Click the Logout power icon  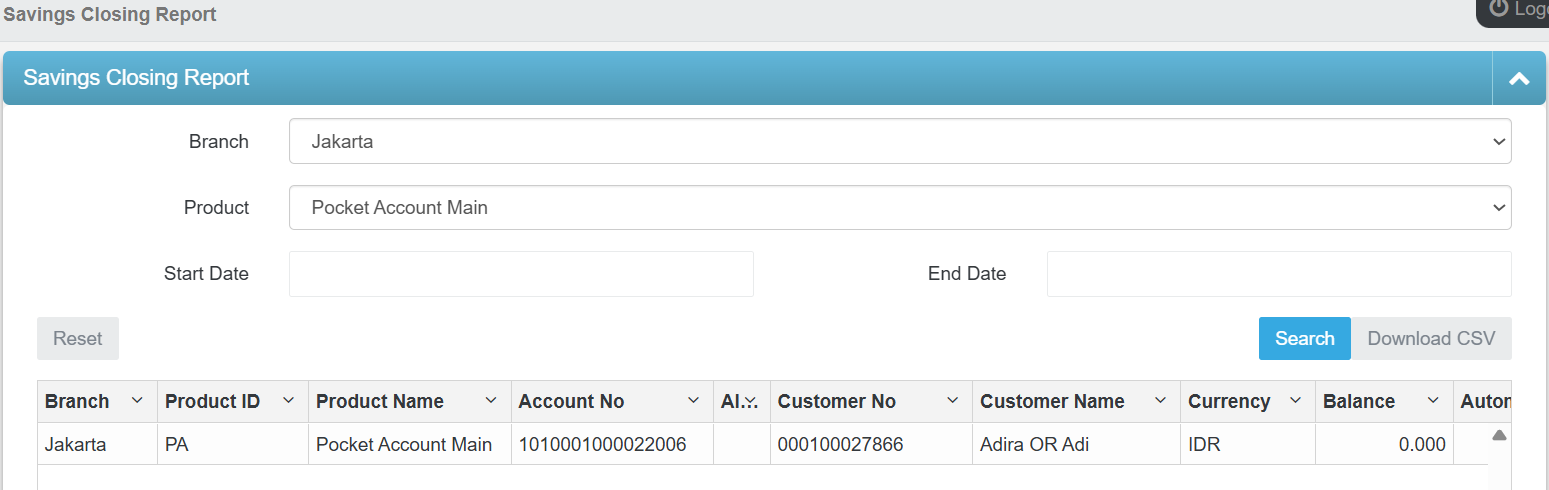1498,9
